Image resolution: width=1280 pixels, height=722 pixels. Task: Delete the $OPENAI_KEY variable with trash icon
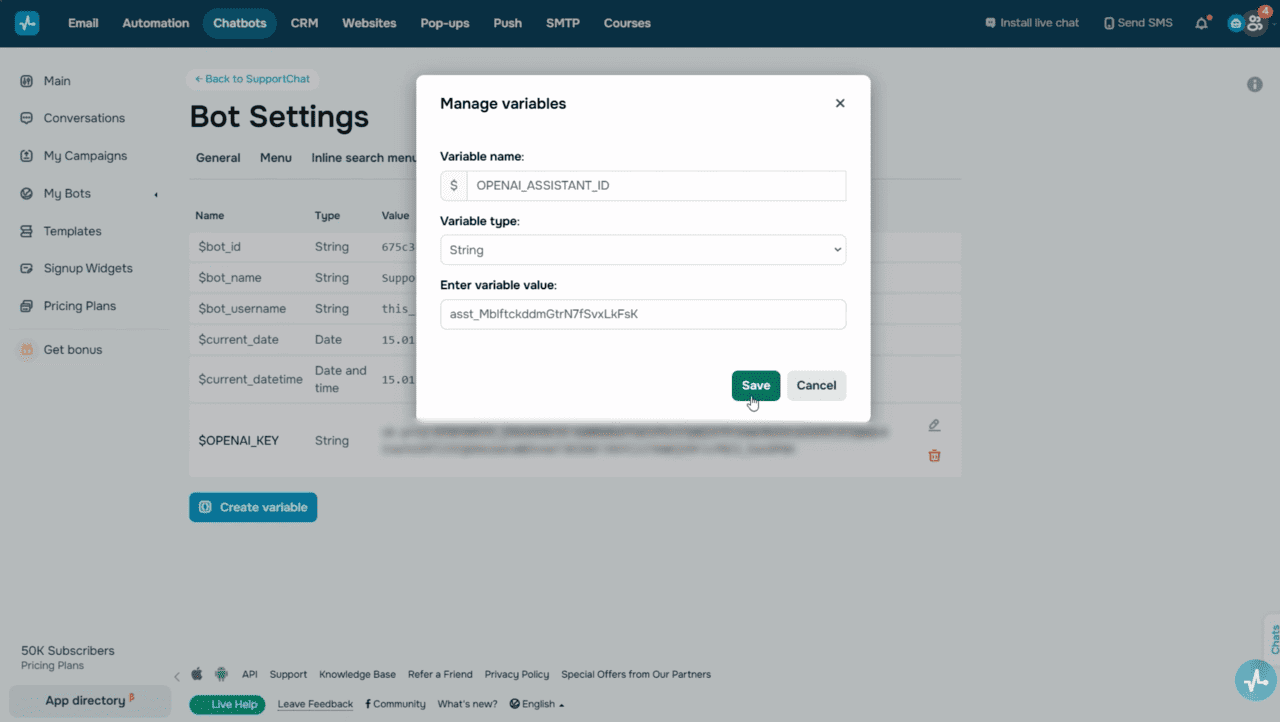click(x=934, y=456)
